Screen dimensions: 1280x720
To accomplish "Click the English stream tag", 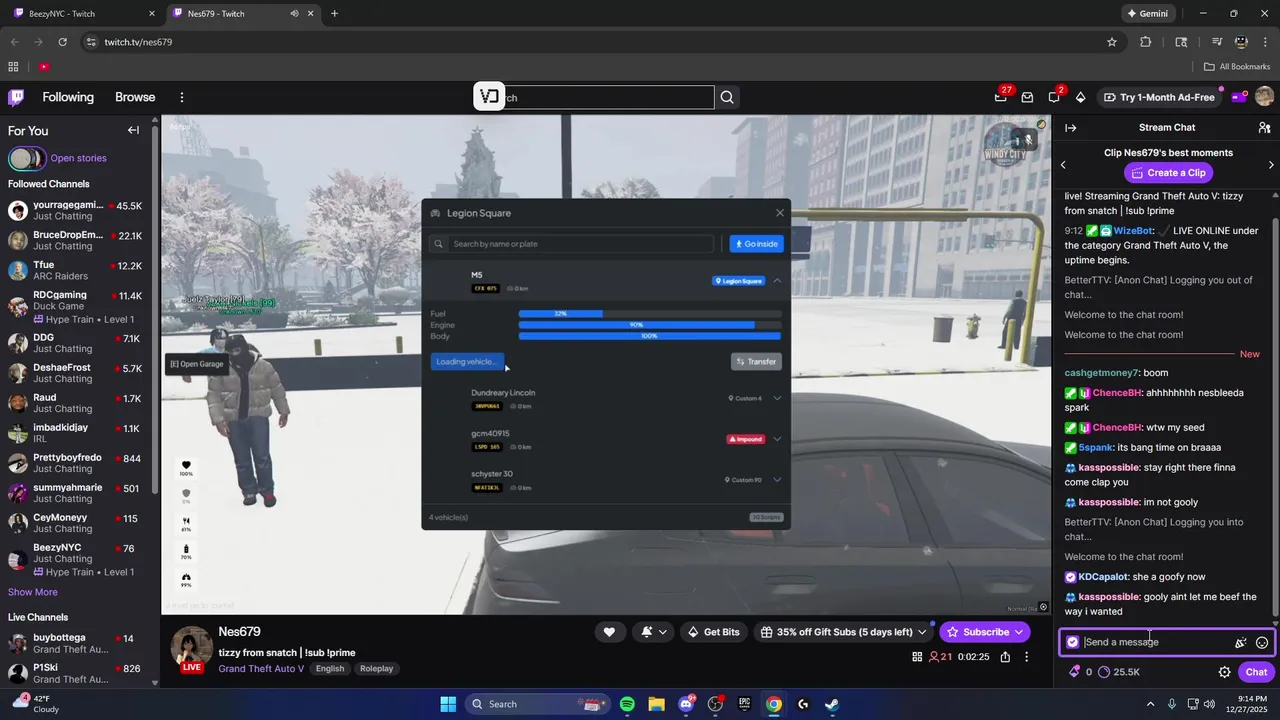I will tap(330, 669).
